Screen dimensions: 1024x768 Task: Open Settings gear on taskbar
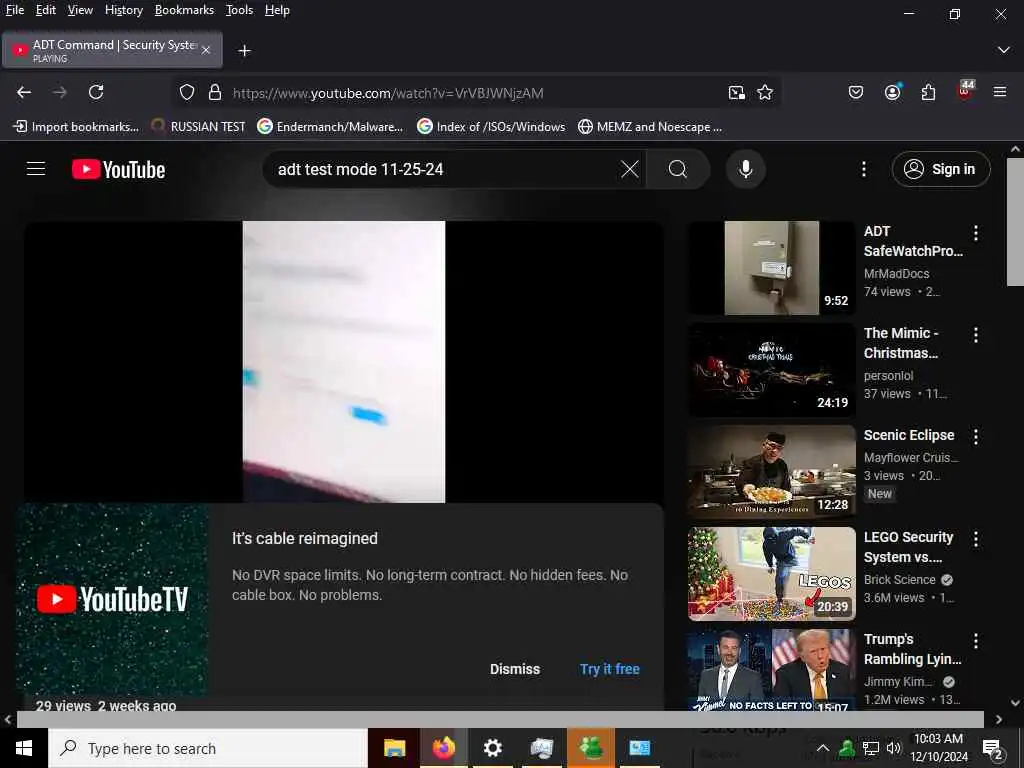click(492, 748)
